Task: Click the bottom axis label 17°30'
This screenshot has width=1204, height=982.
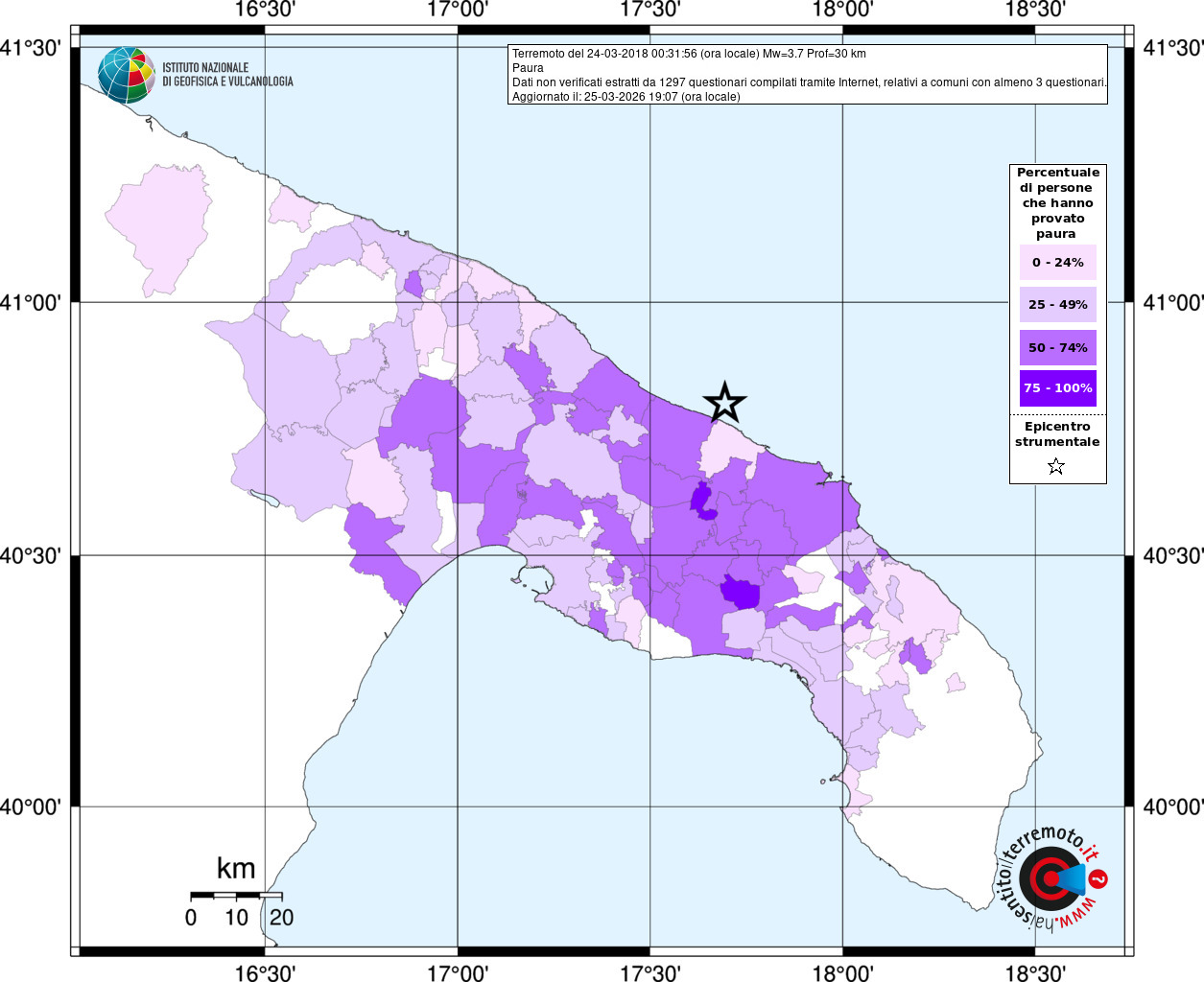Action: [x=650, y=973]
